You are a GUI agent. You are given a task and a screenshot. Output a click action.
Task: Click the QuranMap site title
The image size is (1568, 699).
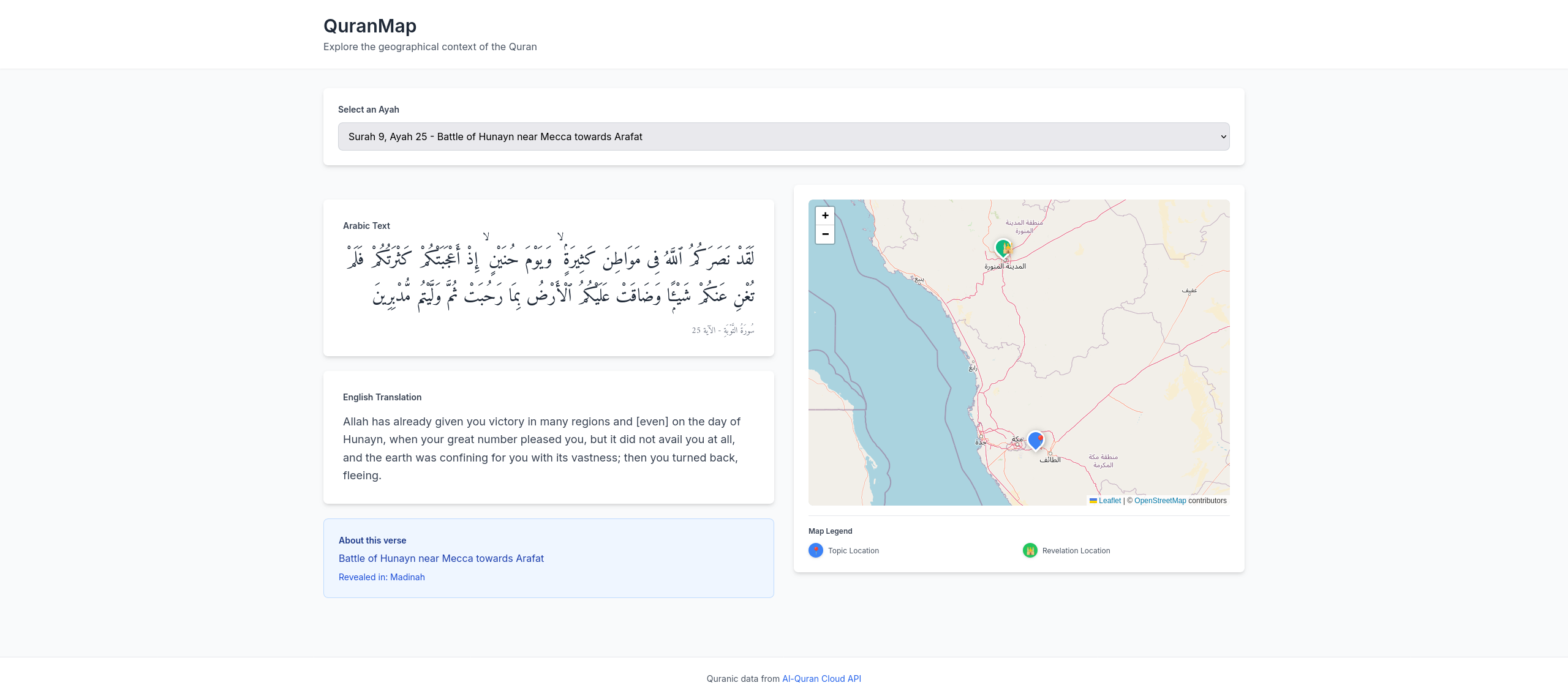[x=369, y=26]
